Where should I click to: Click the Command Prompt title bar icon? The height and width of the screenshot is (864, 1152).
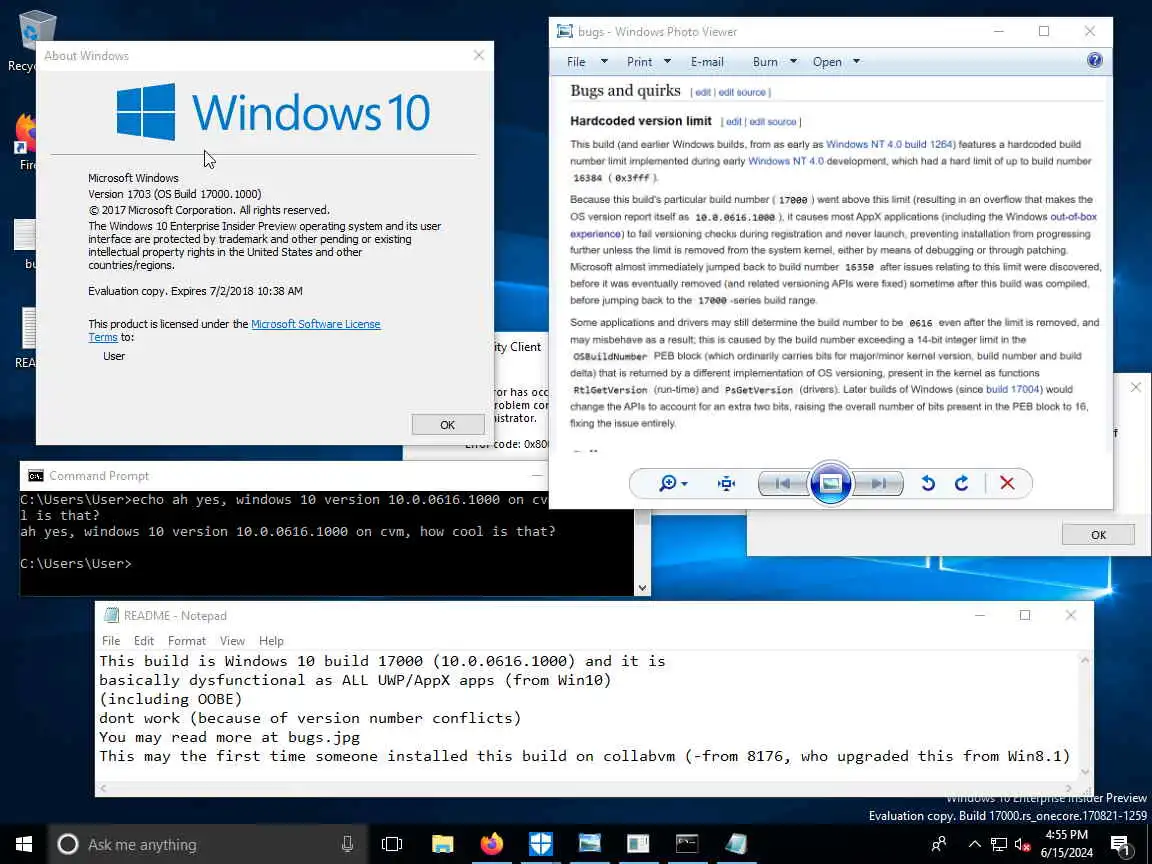[35, 476]
